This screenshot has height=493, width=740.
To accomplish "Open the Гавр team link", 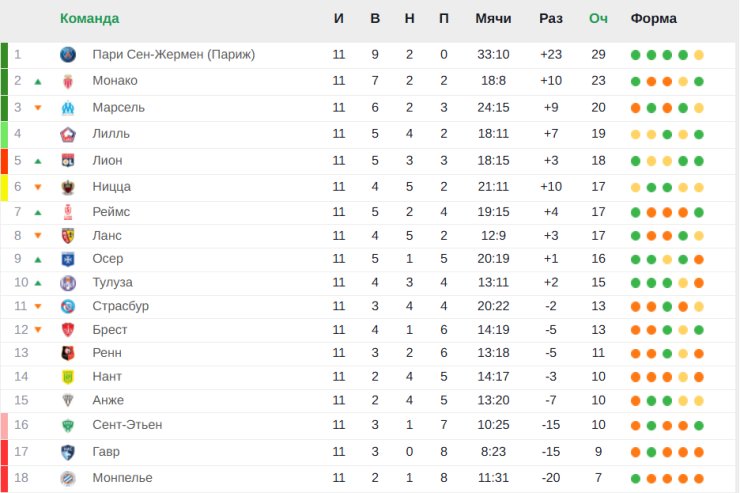I will [x=106, y=452].
